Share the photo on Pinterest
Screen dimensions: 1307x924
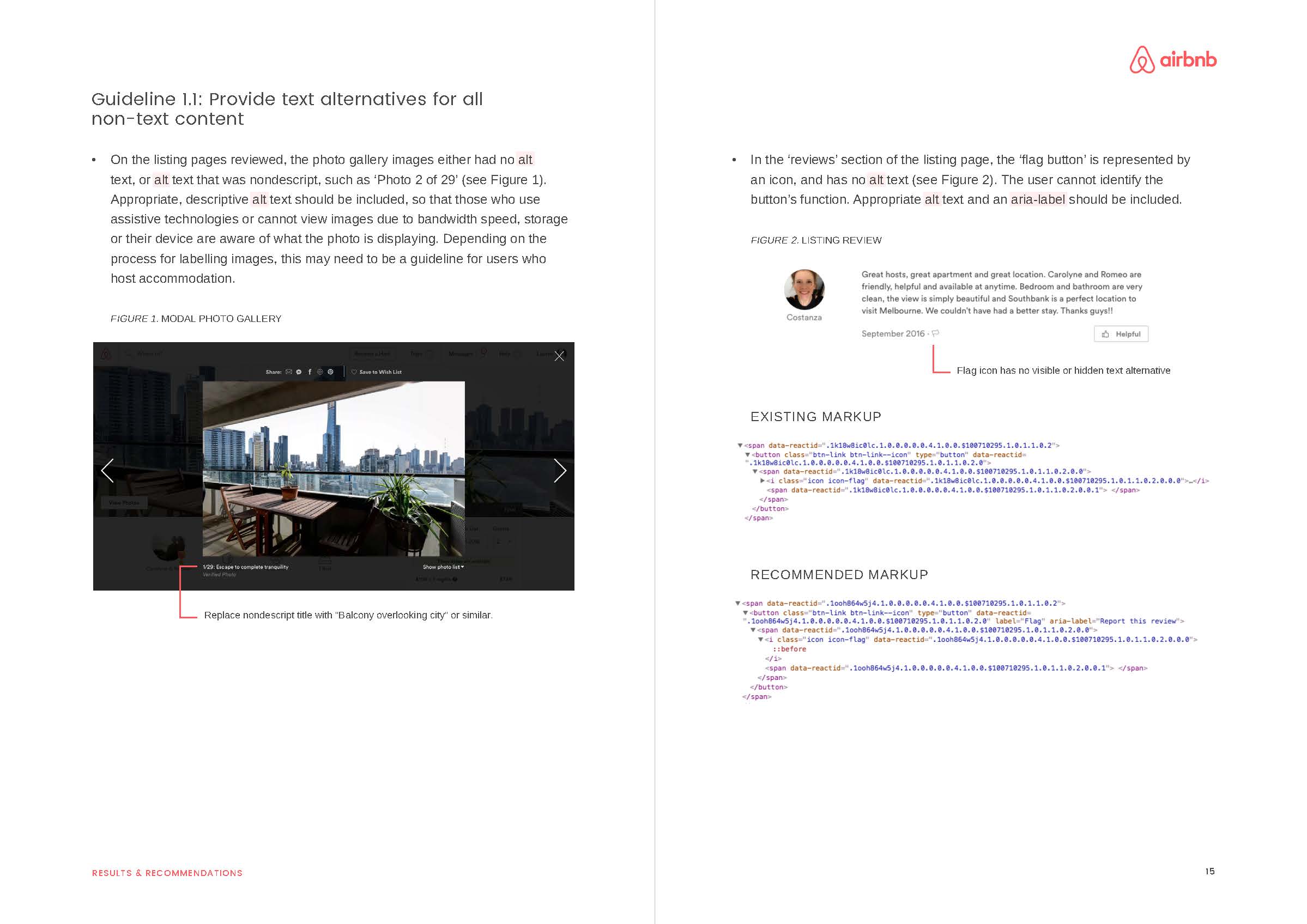[331, 372]
